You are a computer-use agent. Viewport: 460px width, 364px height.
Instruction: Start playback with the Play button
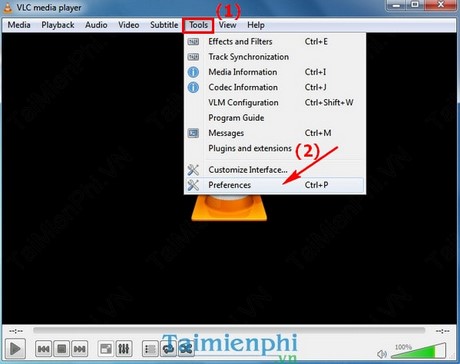(15, 349)
